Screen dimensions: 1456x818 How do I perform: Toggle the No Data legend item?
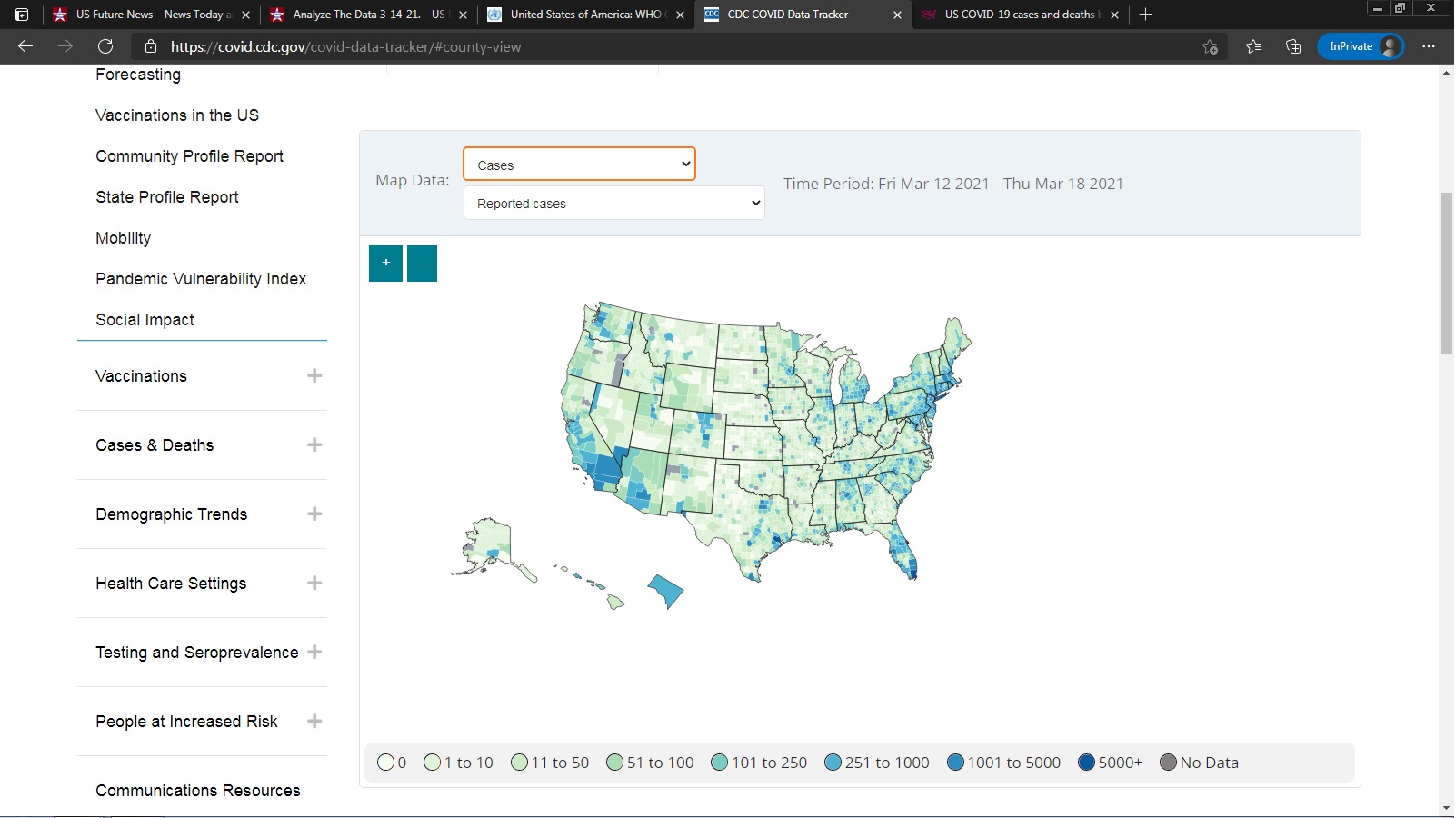point(1199,763)
